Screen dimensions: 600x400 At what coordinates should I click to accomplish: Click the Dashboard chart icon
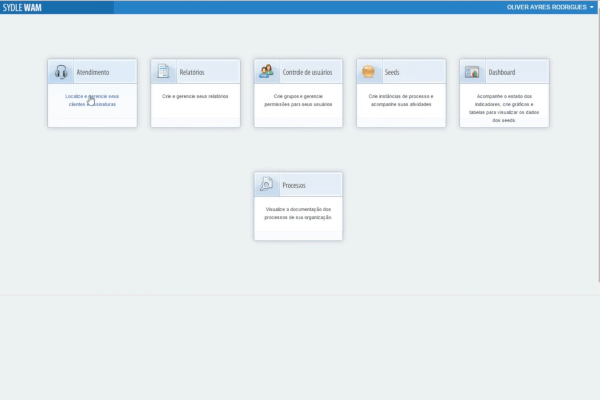pyautogui.click(x=472, y=72)
